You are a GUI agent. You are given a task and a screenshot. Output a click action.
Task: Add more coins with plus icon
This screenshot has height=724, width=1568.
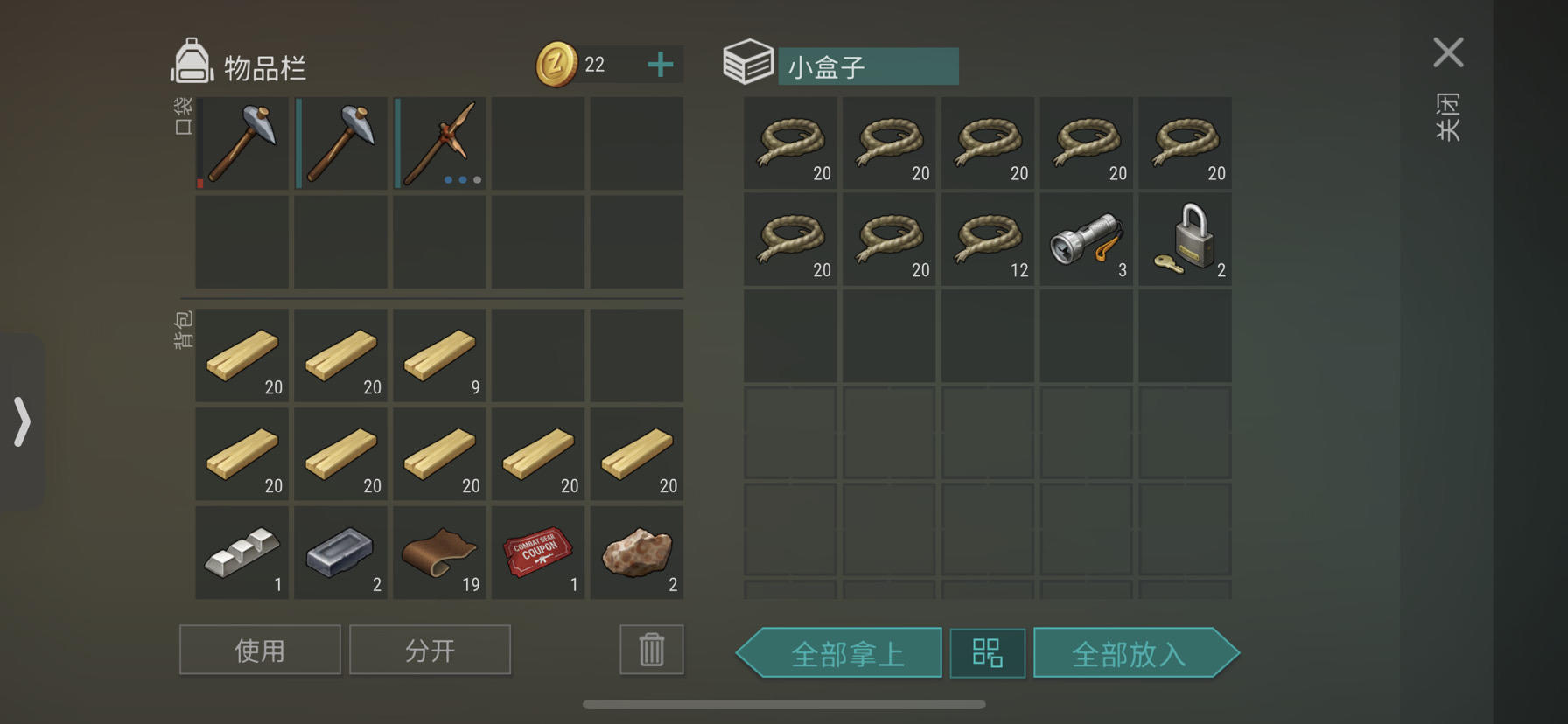(661, 65)
